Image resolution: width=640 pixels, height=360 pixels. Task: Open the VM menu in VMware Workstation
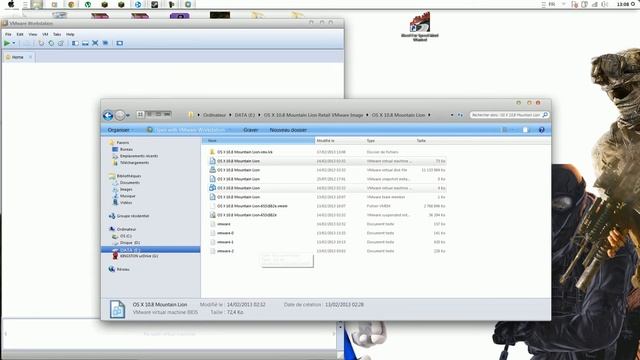pyautogui.click(x=45, y=34)
